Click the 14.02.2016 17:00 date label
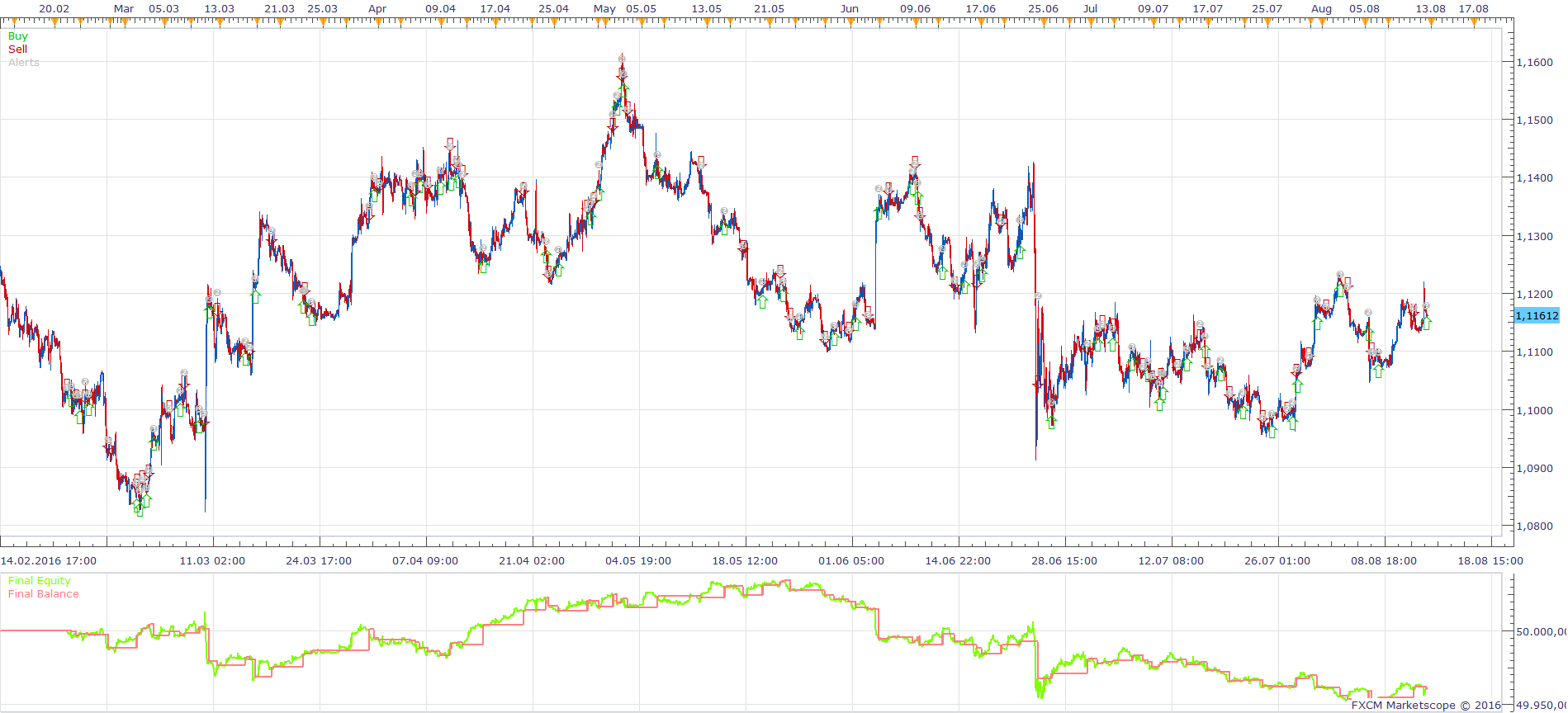The height and width of the screenshot is (713, 1568). [x=49, y=561]
